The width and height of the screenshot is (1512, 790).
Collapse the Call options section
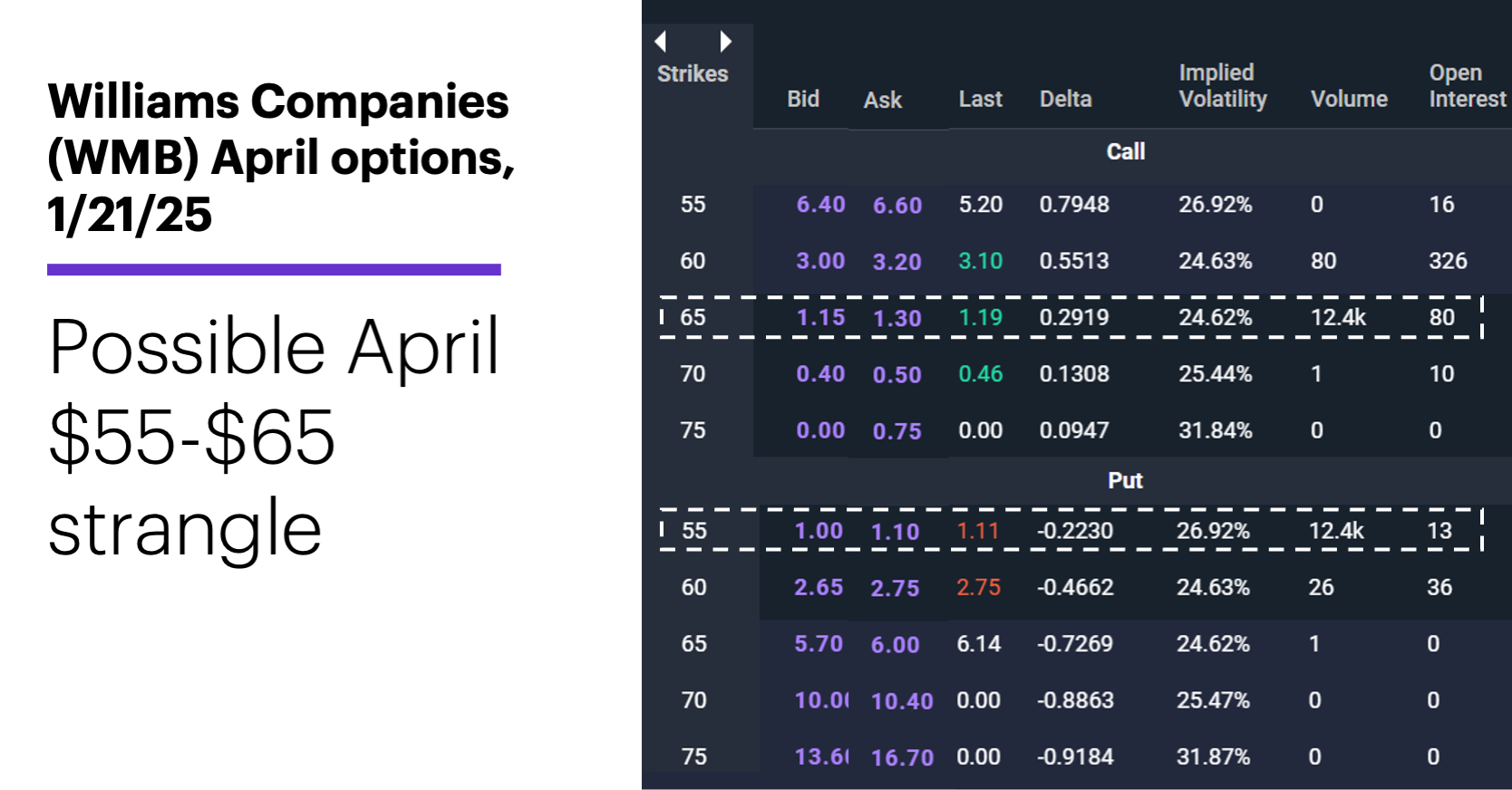coord(1125,151)
